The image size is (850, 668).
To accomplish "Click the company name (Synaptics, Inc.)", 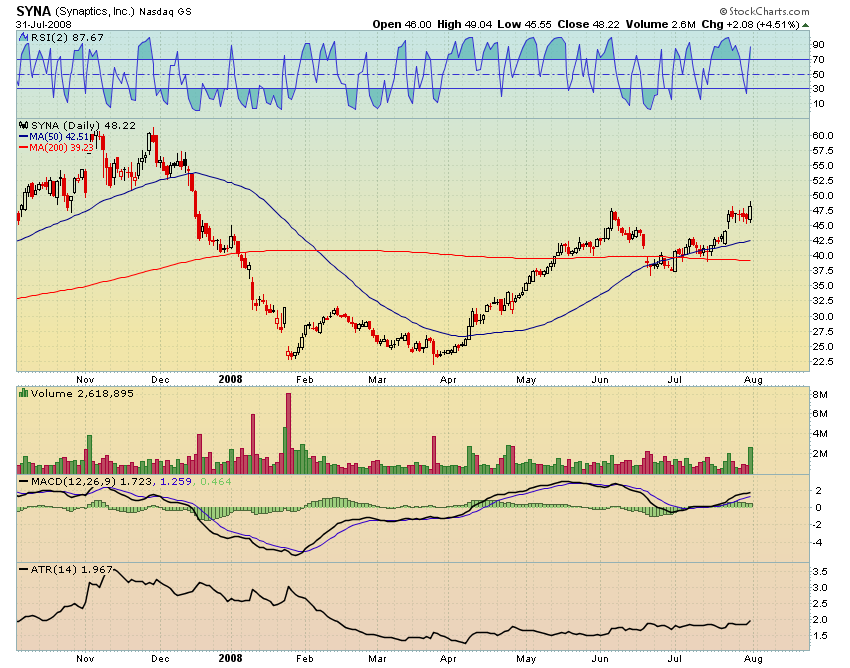I will pos(95,11).
